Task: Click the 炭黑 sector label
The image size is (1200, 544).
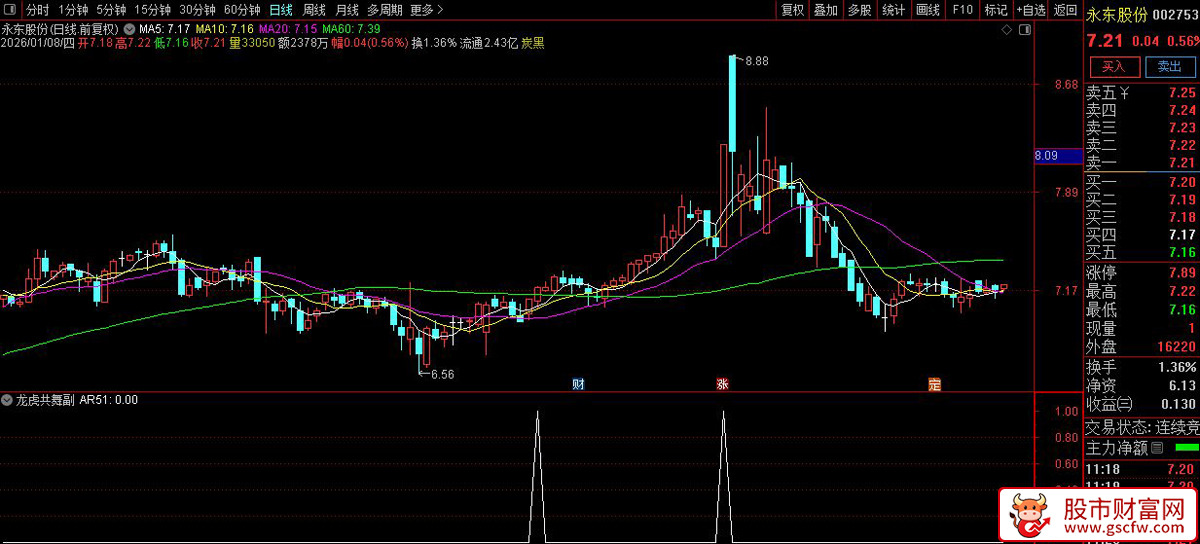Action: (533, 44)
